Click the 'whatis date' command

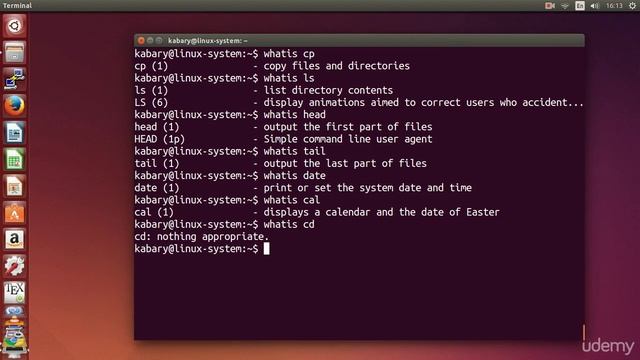[x=295, y=176]
